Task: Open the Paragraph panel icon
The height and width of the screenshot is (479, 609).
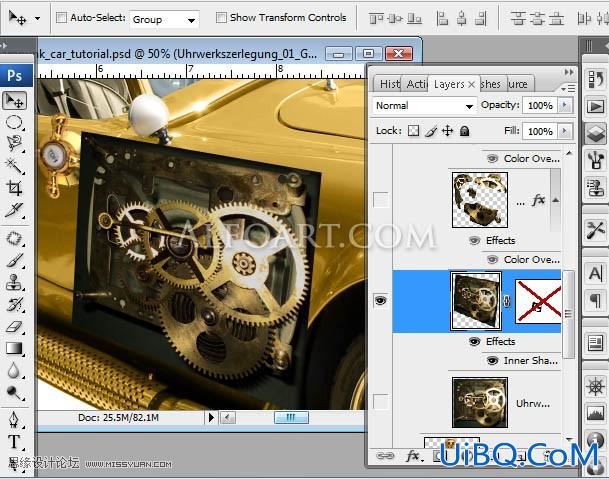Action: point(596,300)
